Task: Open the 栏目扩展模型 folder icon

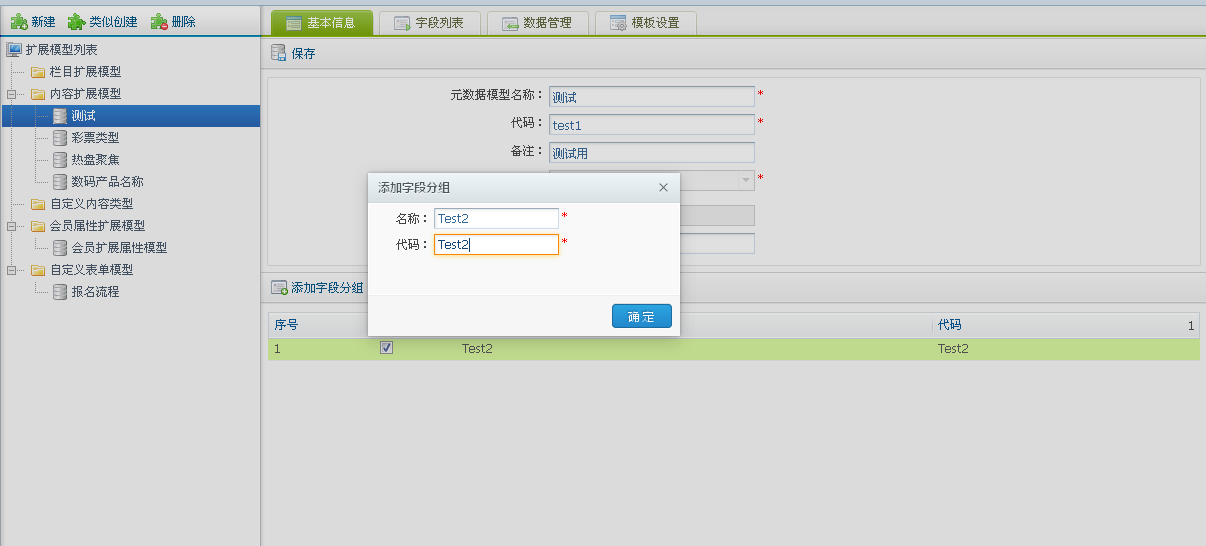Action: tap(38, 72)
